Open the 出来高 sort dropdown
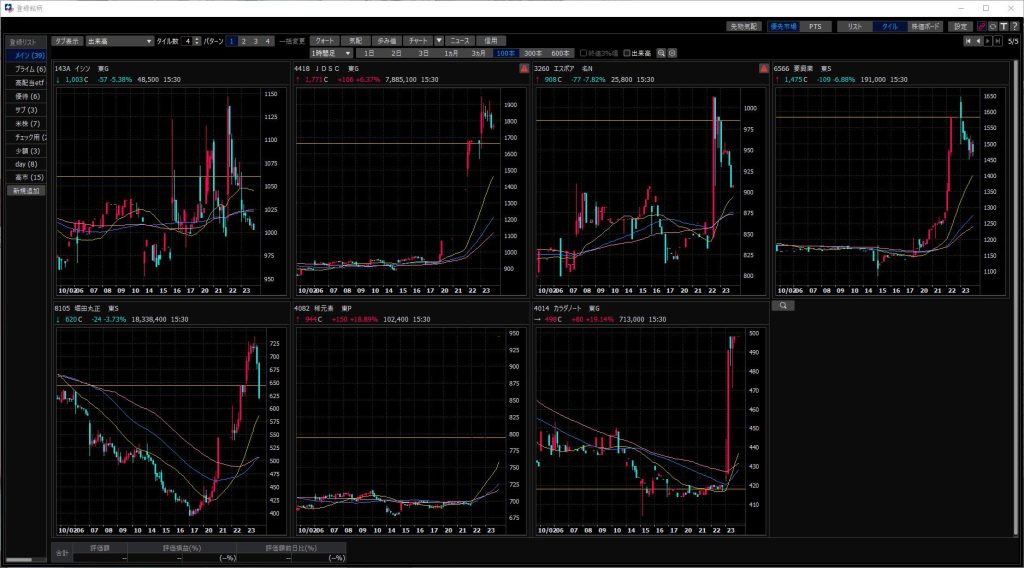The image size is (1024, 568). click(118, 41)
